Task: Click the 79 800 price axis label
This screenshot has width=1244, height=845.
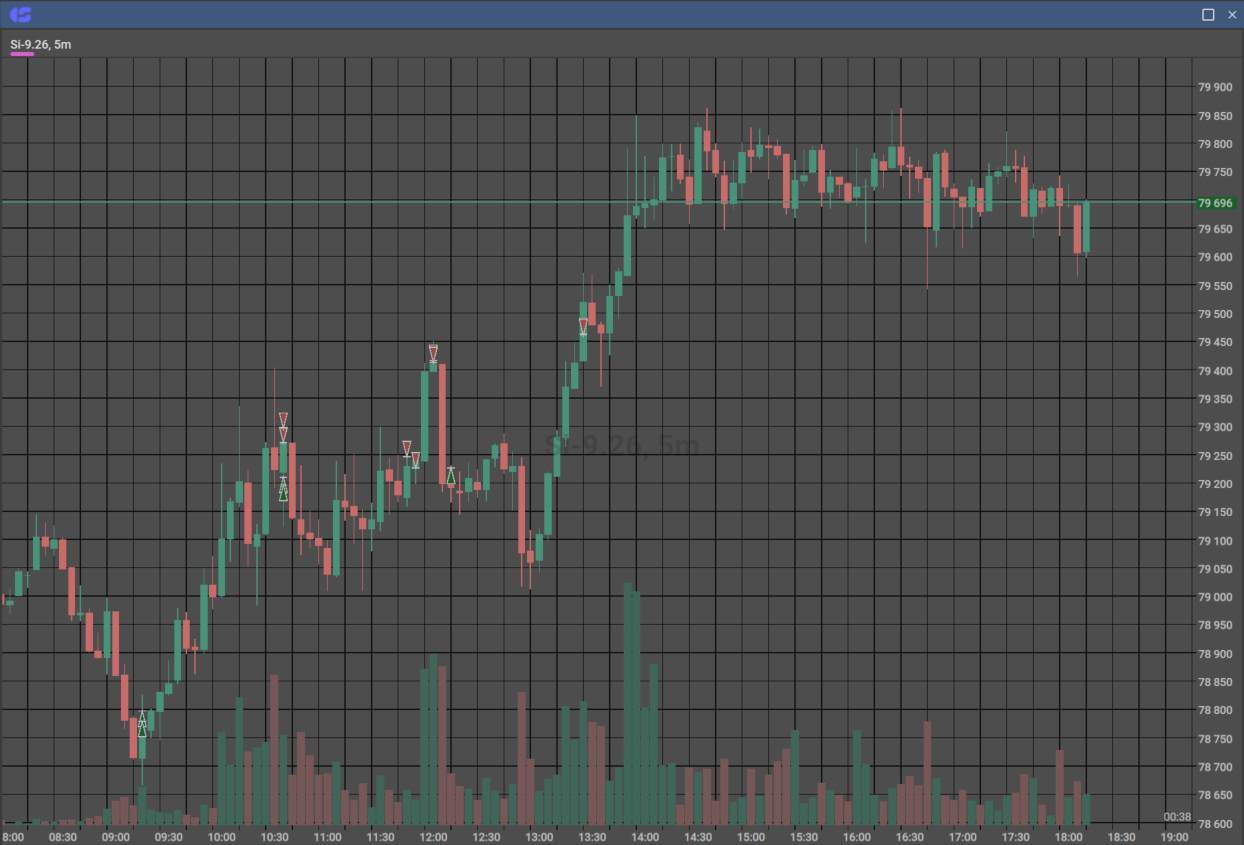Action: coord(1215,144)
